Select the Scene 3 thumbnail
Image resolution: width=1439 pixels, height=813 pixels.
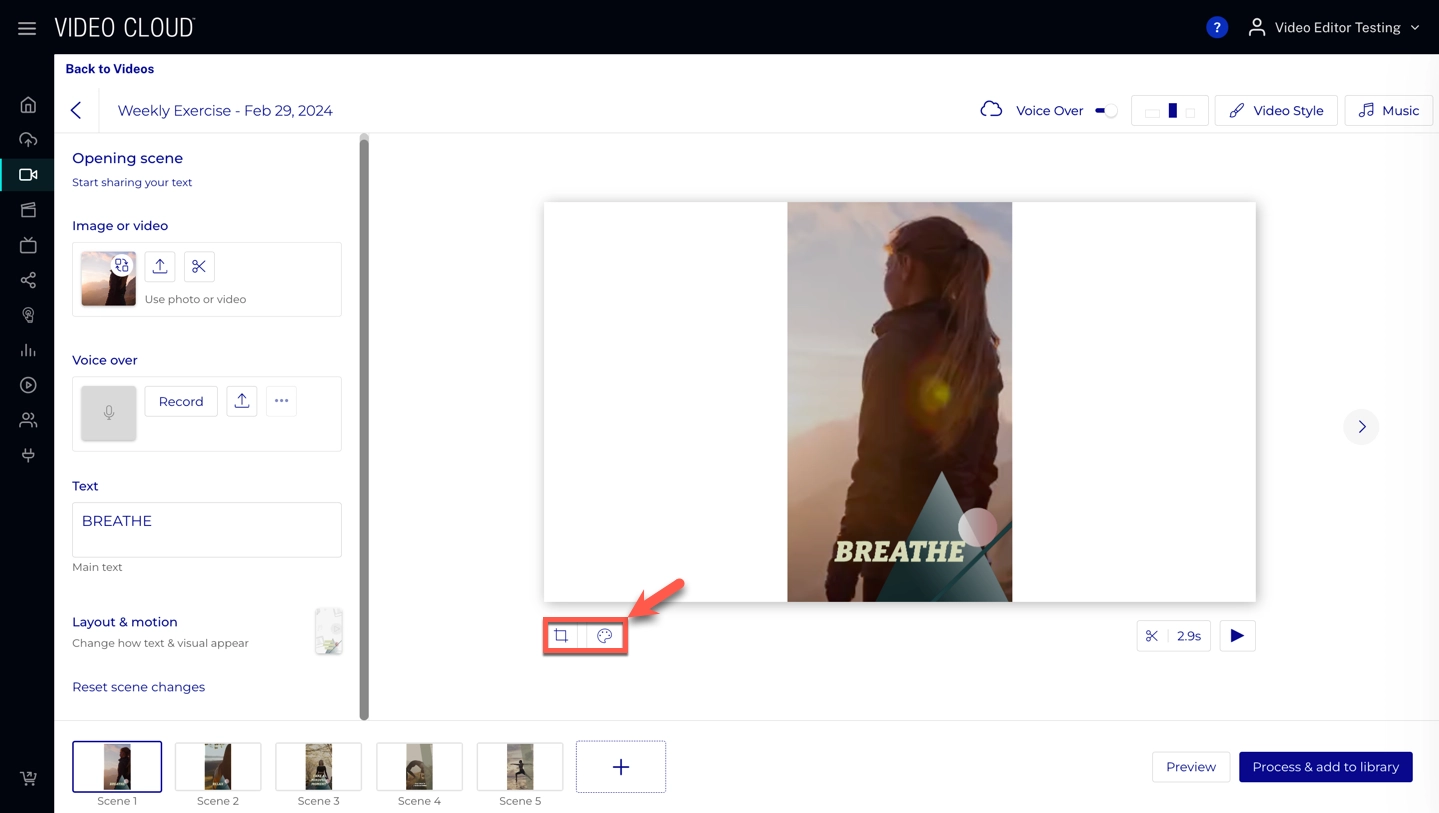tap(318, 767)
